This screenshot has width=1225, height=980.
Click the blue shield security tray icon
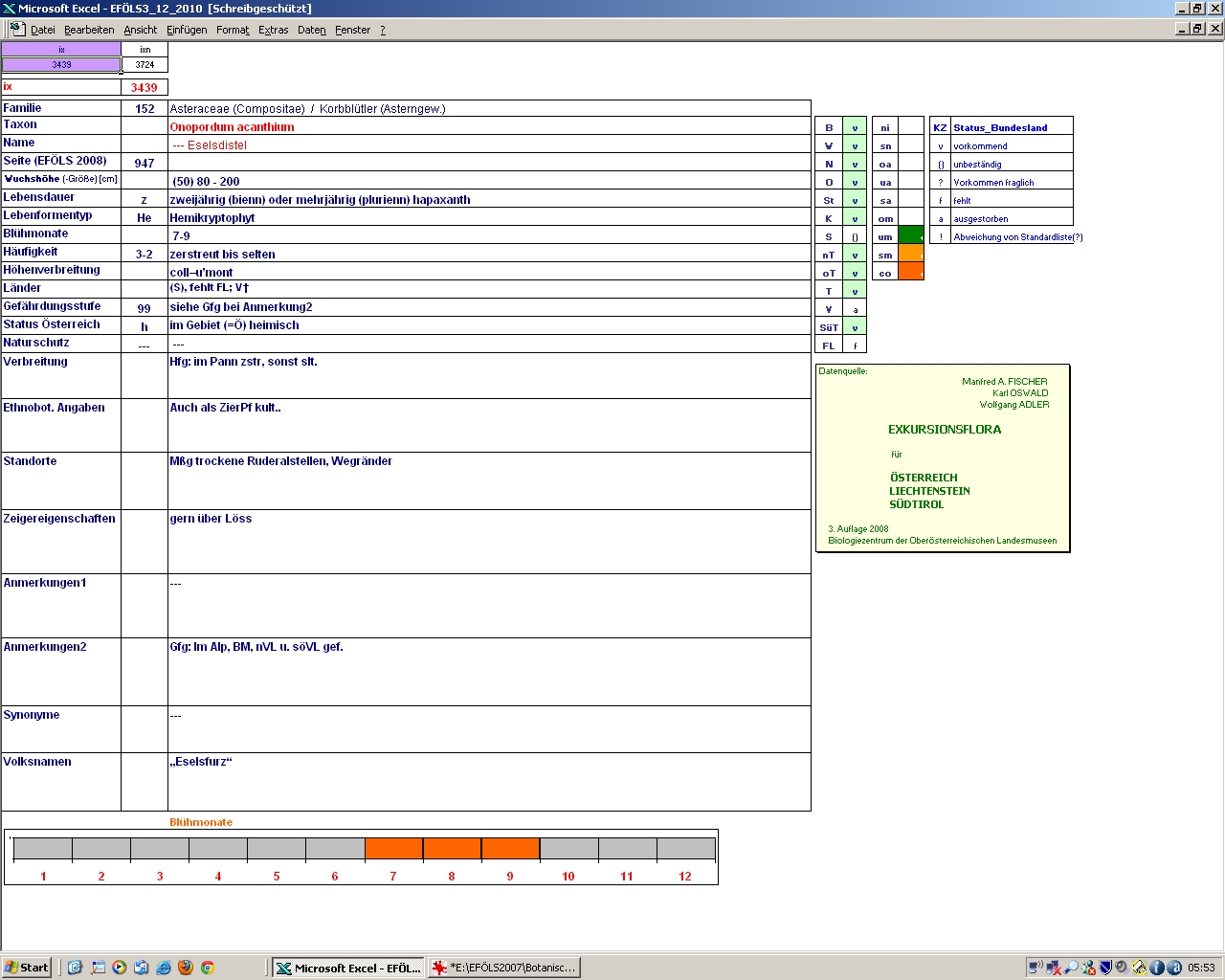pos(1105,968)
